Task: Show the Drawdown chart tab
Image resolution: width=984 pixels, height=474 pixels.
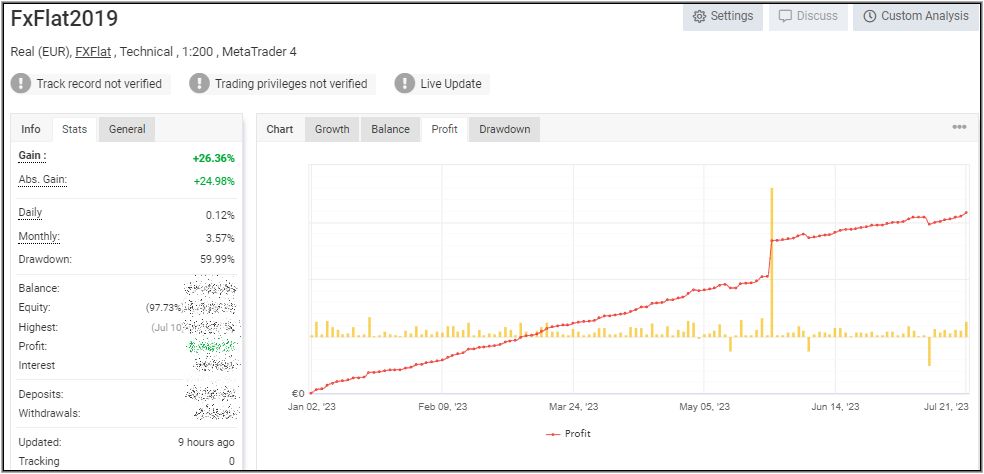Action: [x=504, y=129]
